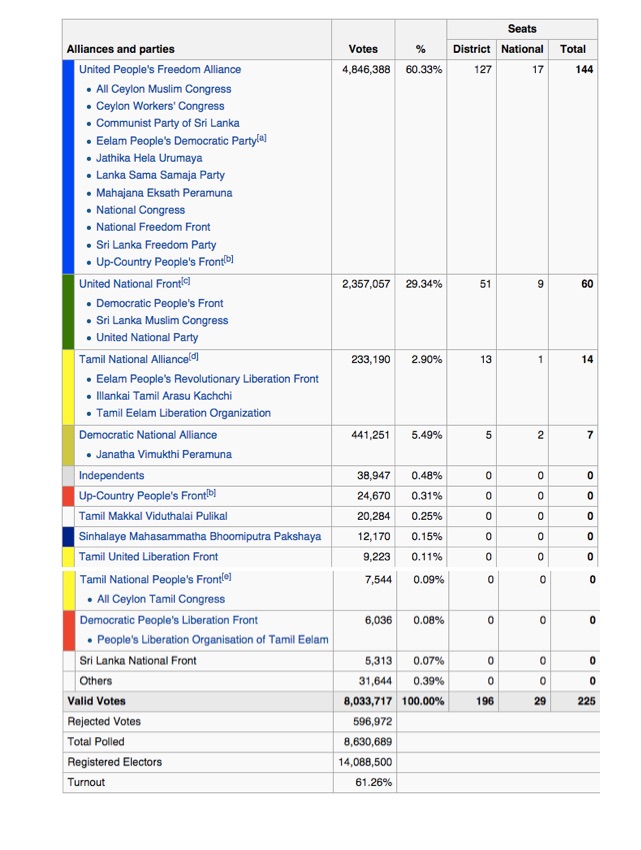Viewport: 641px width, 850px height.
Task: Click green color bar of United National Front
Action: [68, 312]
